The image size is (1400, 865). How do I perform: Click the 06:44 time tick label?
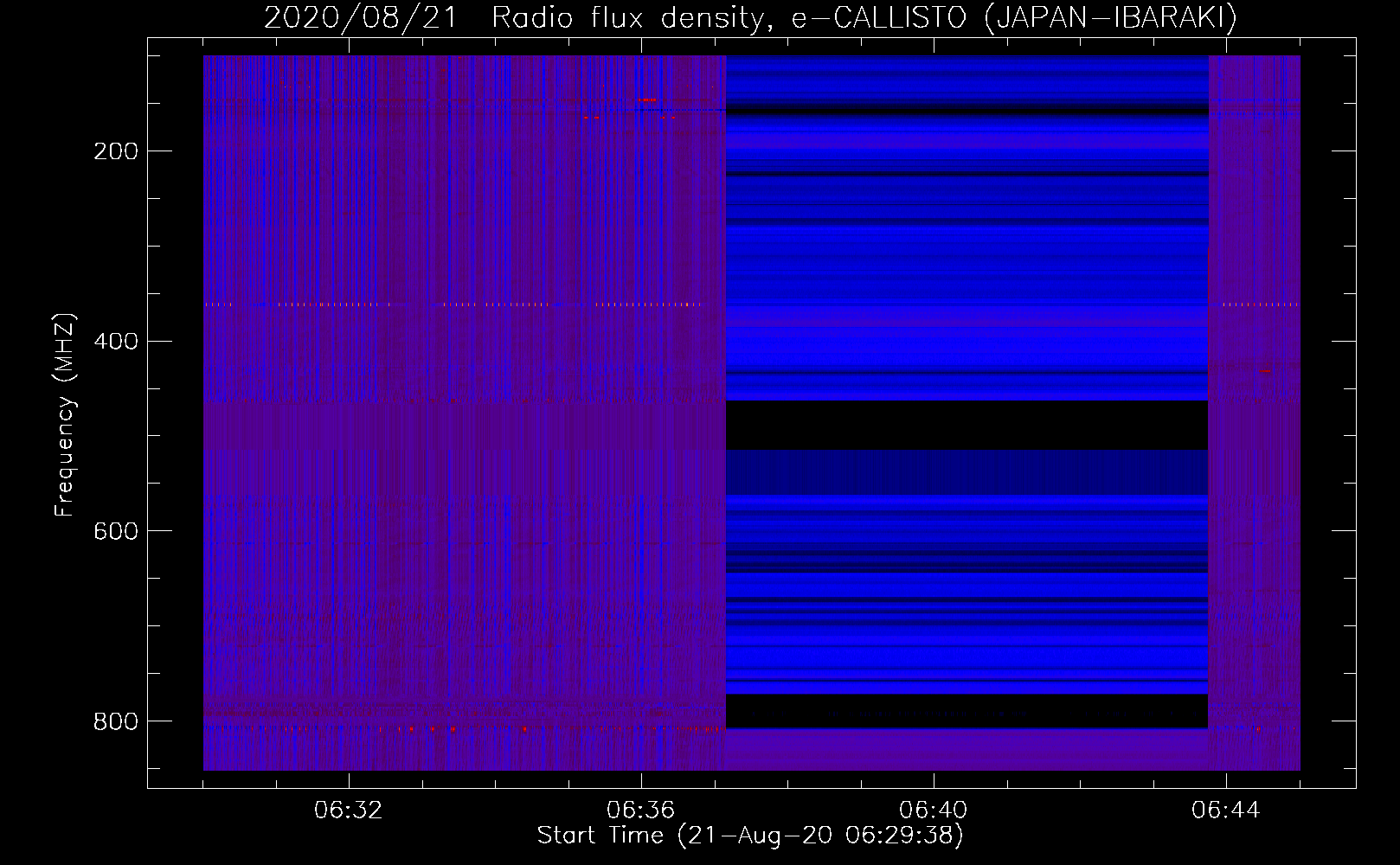(1226, 811)
